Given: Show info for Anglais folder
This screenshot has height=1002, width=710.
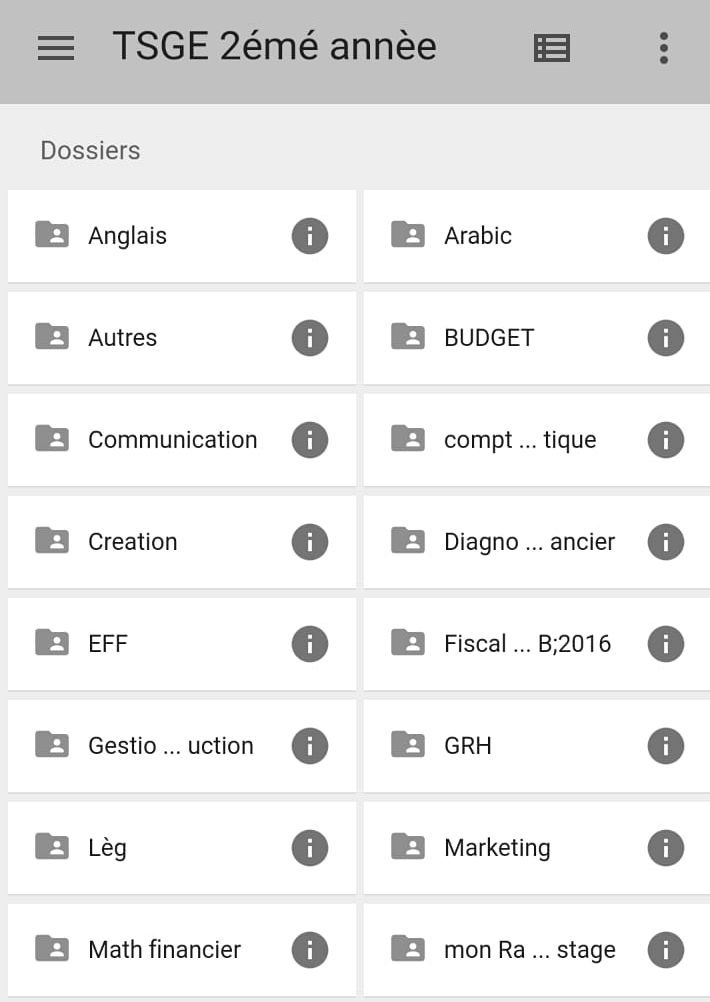Looking at the screenshot, I should 310,236.
